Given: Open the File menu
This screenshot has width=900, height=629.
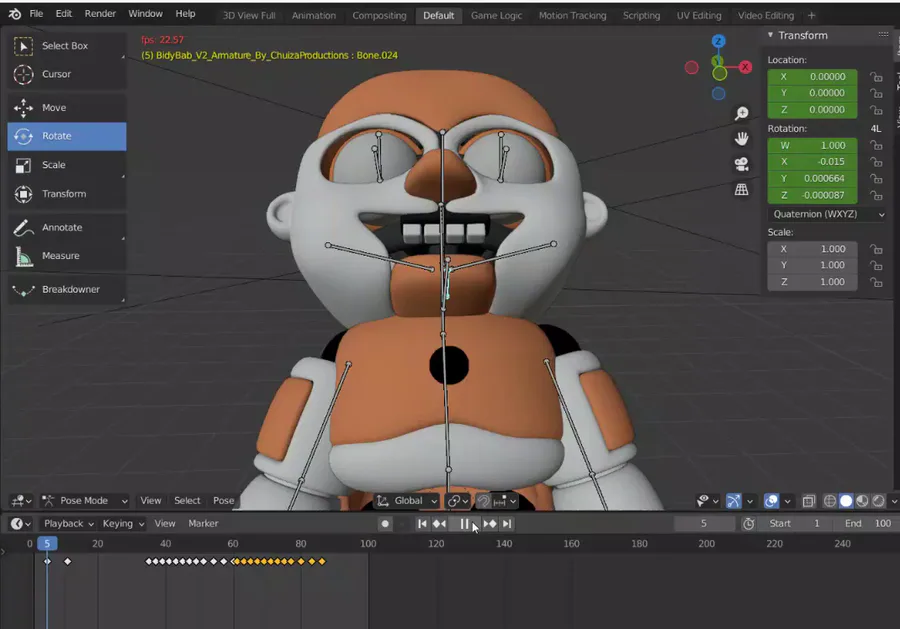Looking at the screenshot, I should click(x=36, y=14).
